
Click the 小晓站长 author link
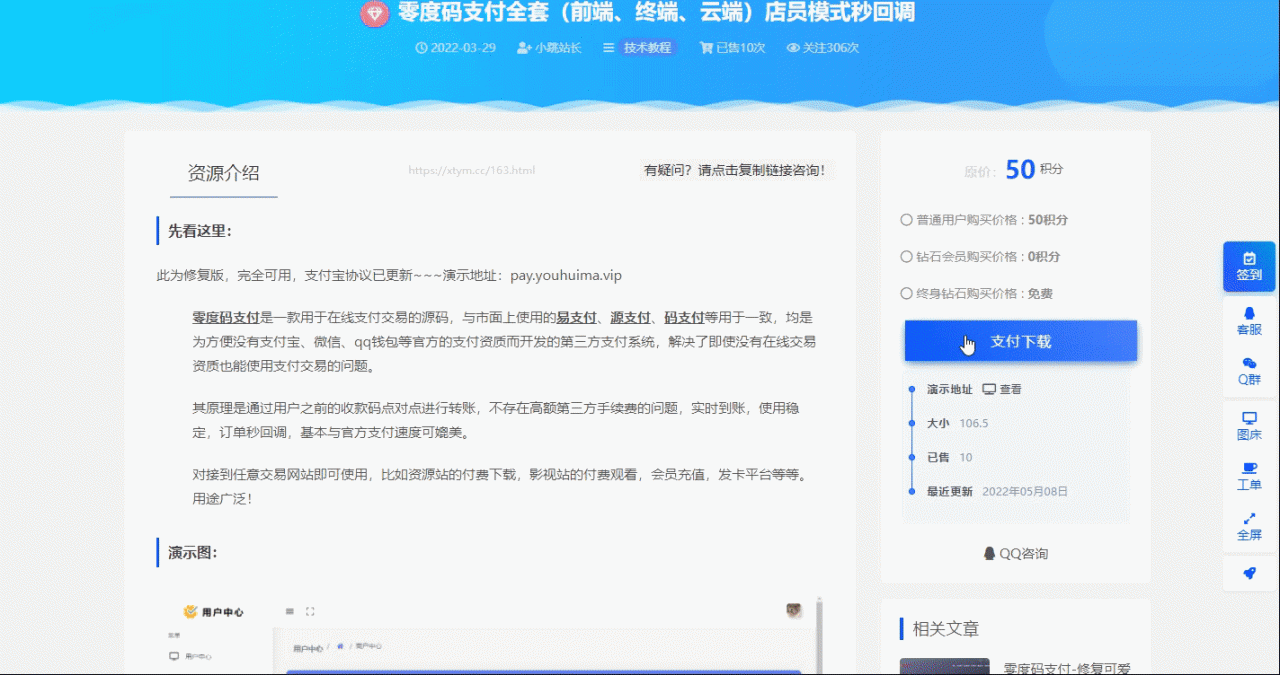[549, 47]
